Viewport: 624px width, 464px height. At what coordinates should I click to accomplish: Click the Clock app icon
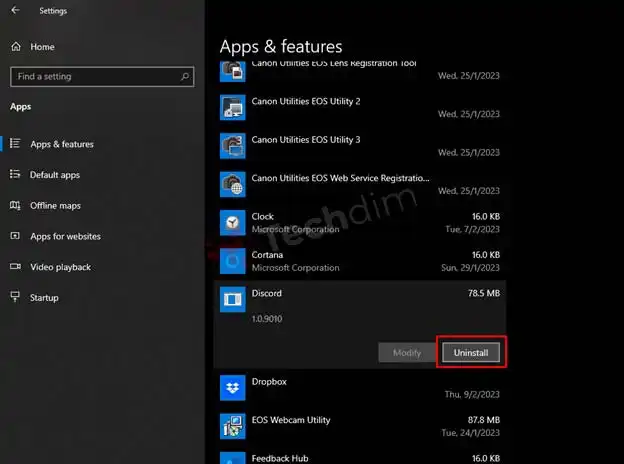click(x=233, y=222)
